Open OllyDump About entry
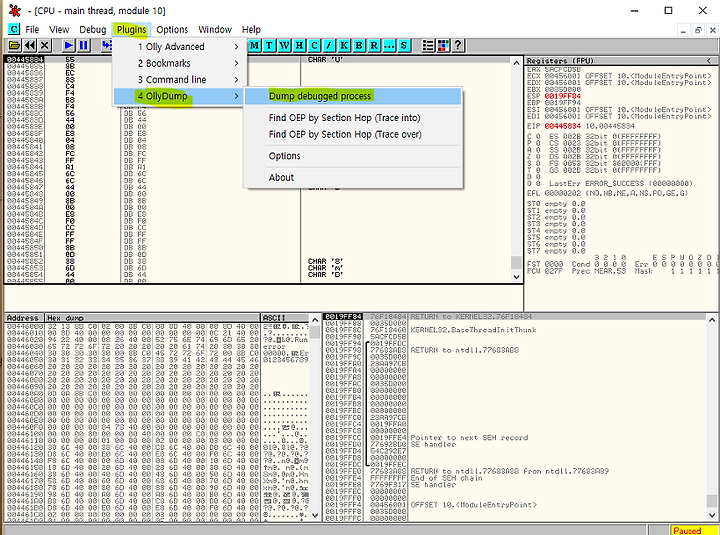The width and height of the screenshot is (720, 535). point(353,178)
